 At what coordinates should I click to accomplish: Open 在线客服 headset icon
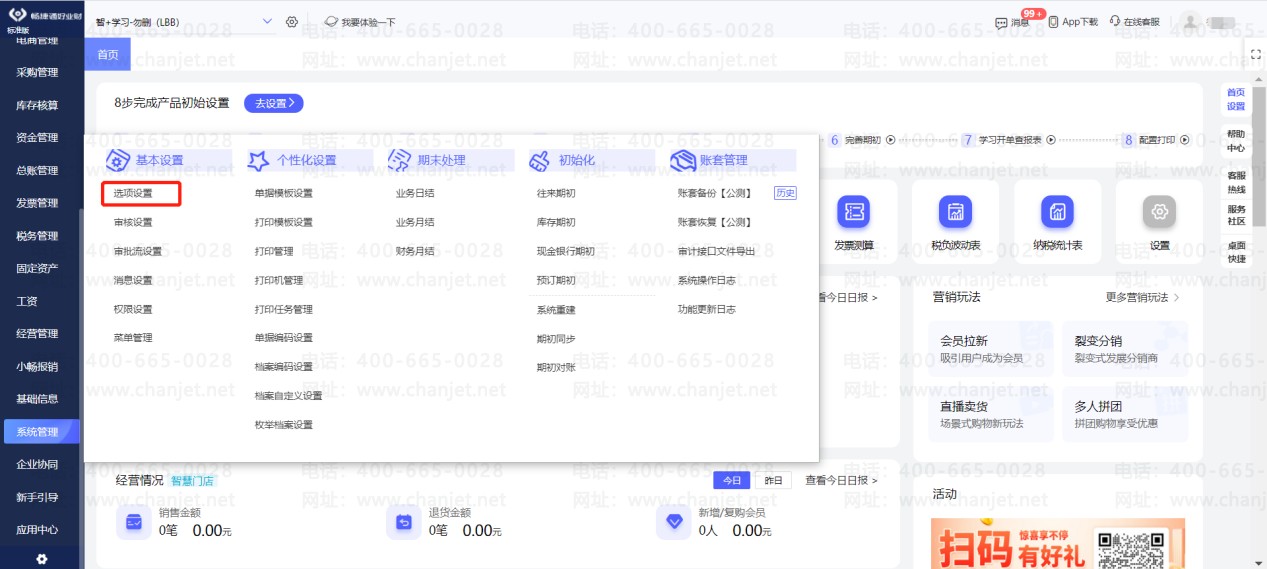tap(1115, 21)
